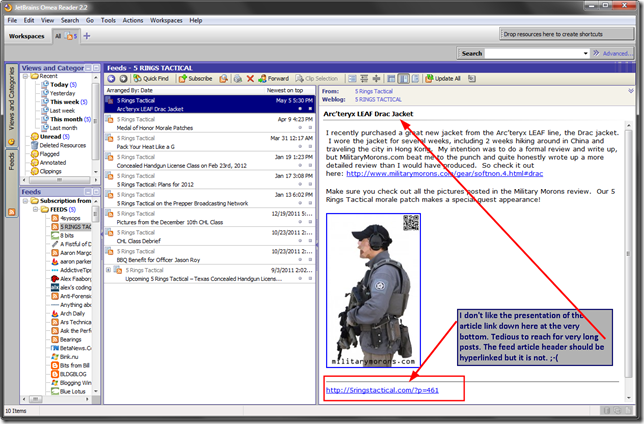Image resolution: width=644 pixels, height=424 pixels.
Task: Select the Last month view
Action: pos(59,128)
